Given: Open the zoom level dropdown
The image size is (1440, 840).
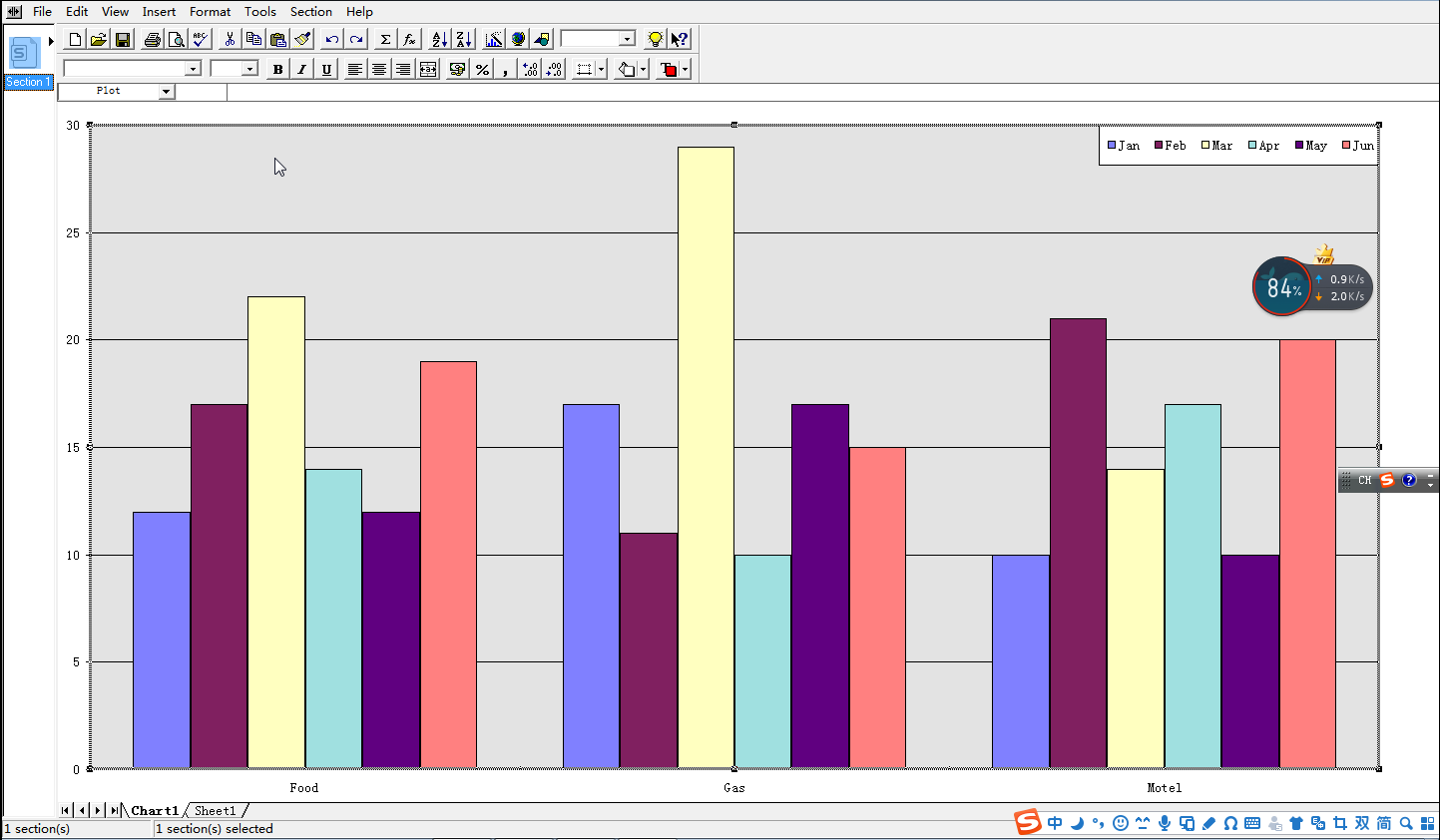Looking at the screenshot, I should pos(627,40).
